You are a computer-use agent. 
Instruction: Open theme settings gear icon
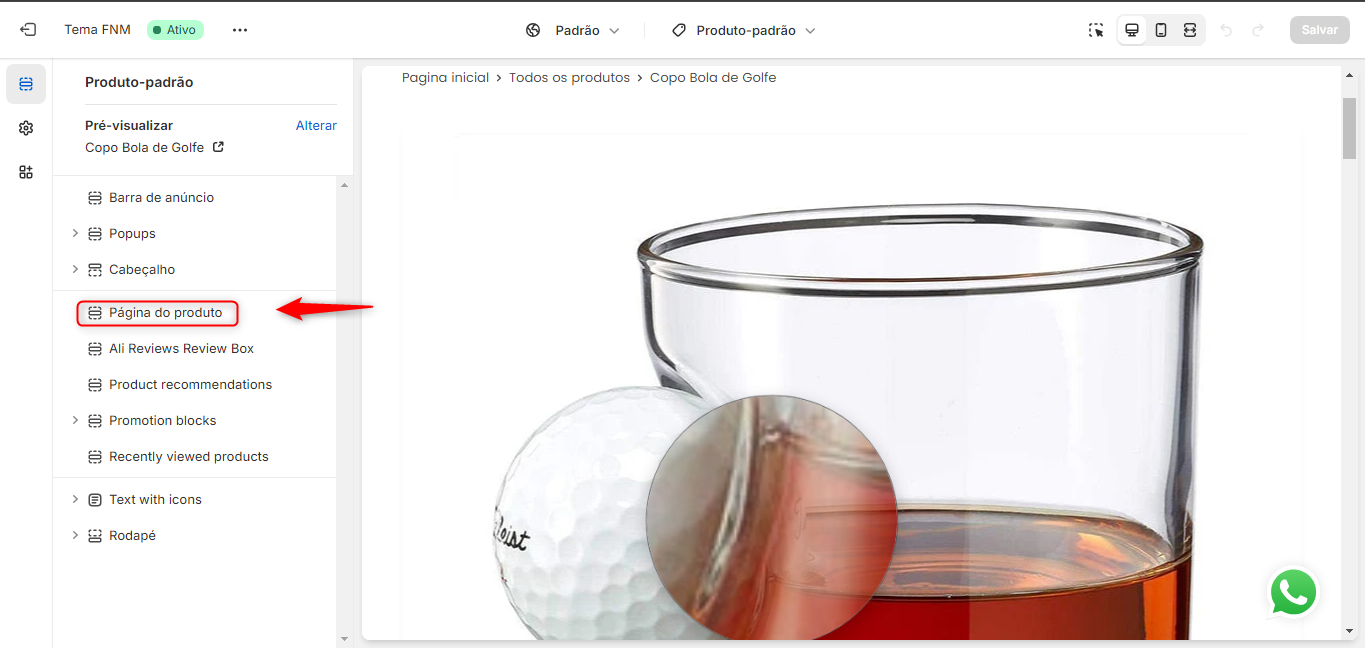[26, 128]
